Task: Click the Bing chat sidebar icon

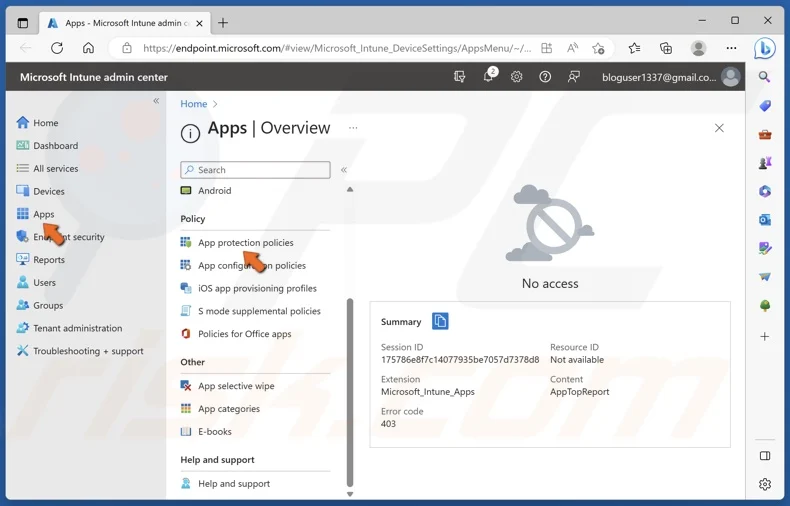Action: (x=764, y=48)
